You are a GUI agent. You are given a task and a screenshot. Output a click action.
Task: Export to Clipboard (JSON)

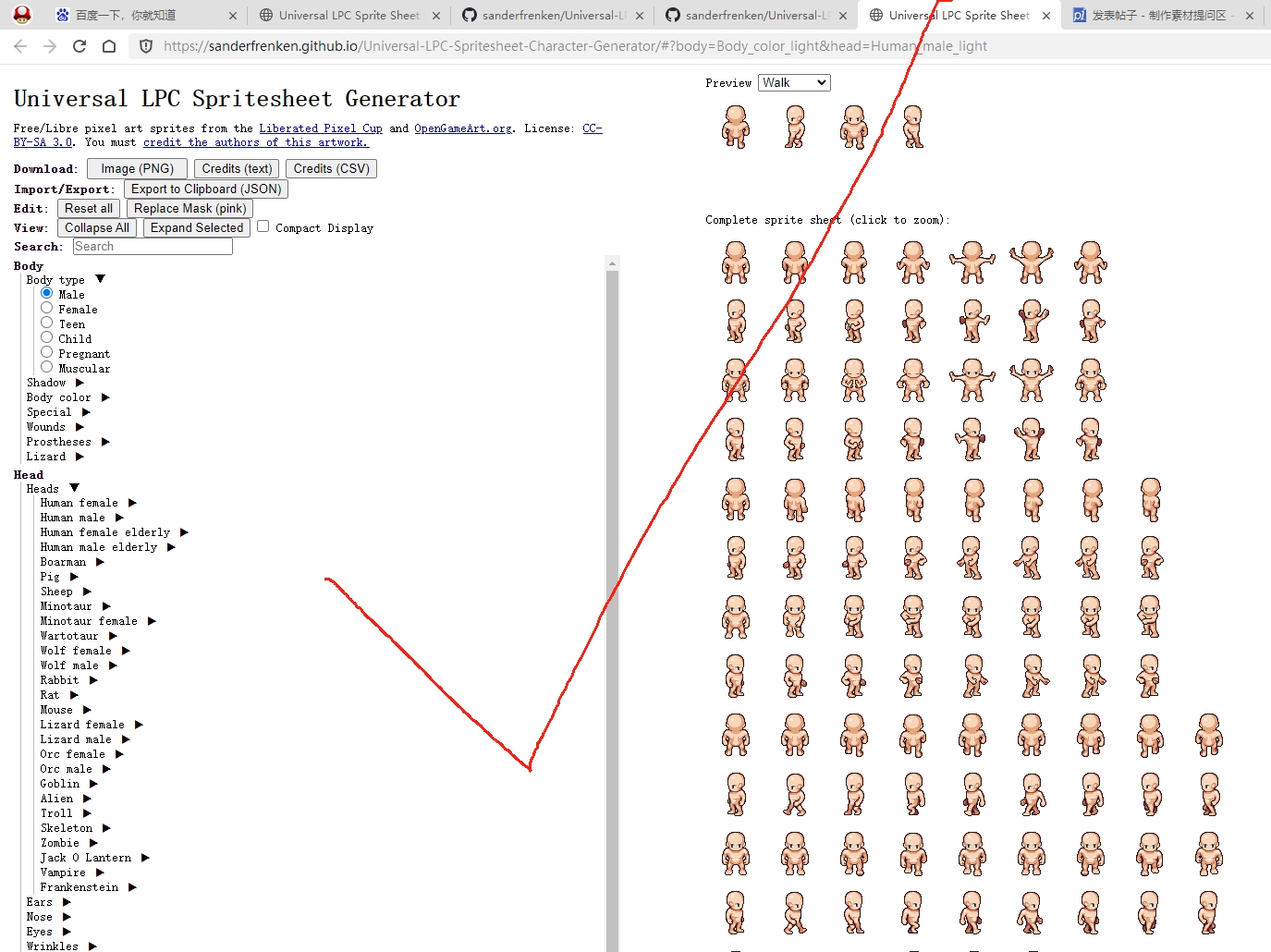(x=206, y=189)
